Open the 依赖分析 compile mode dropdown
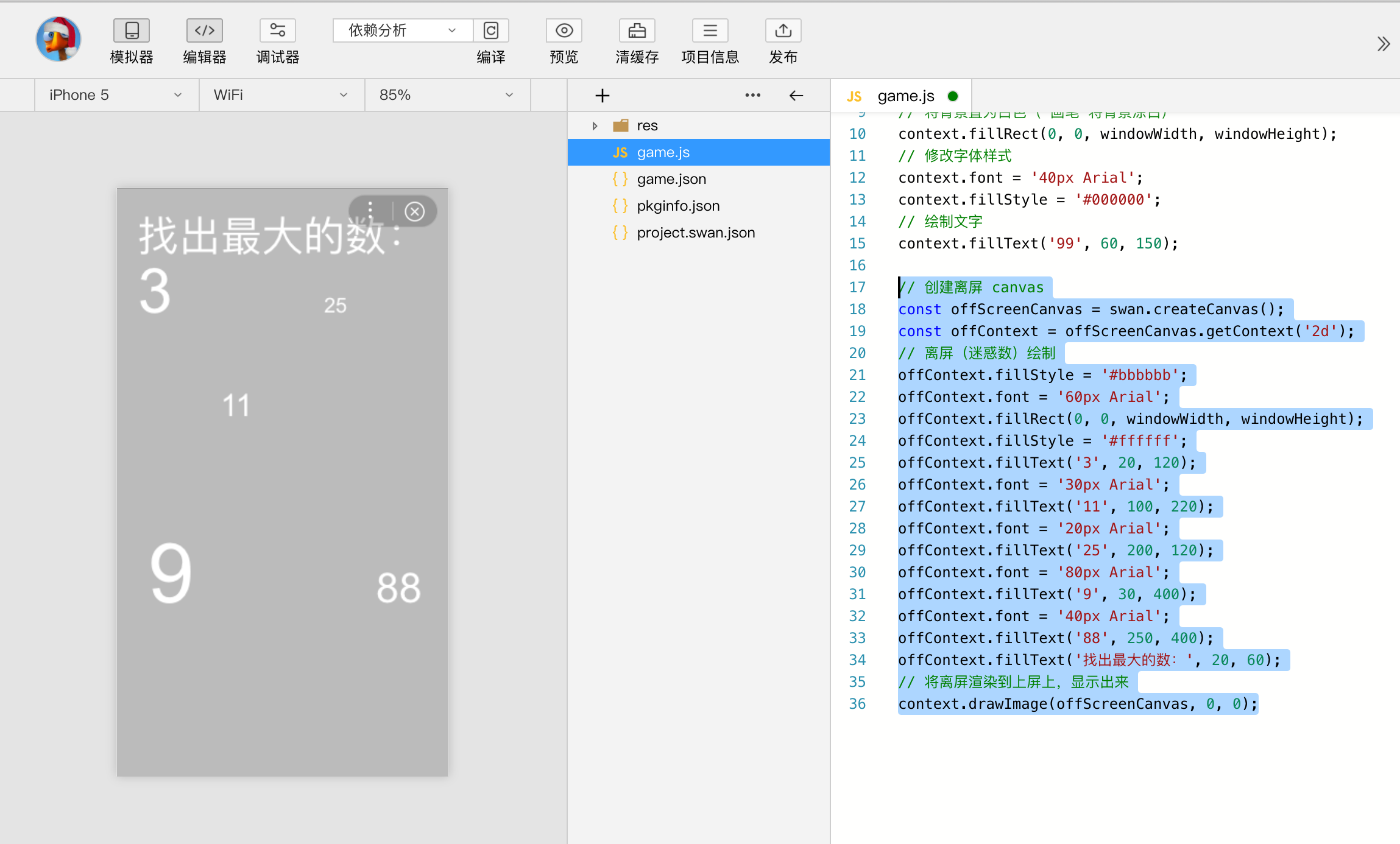The height and width of the screenshot is (844, 1400). coord(403,30)
